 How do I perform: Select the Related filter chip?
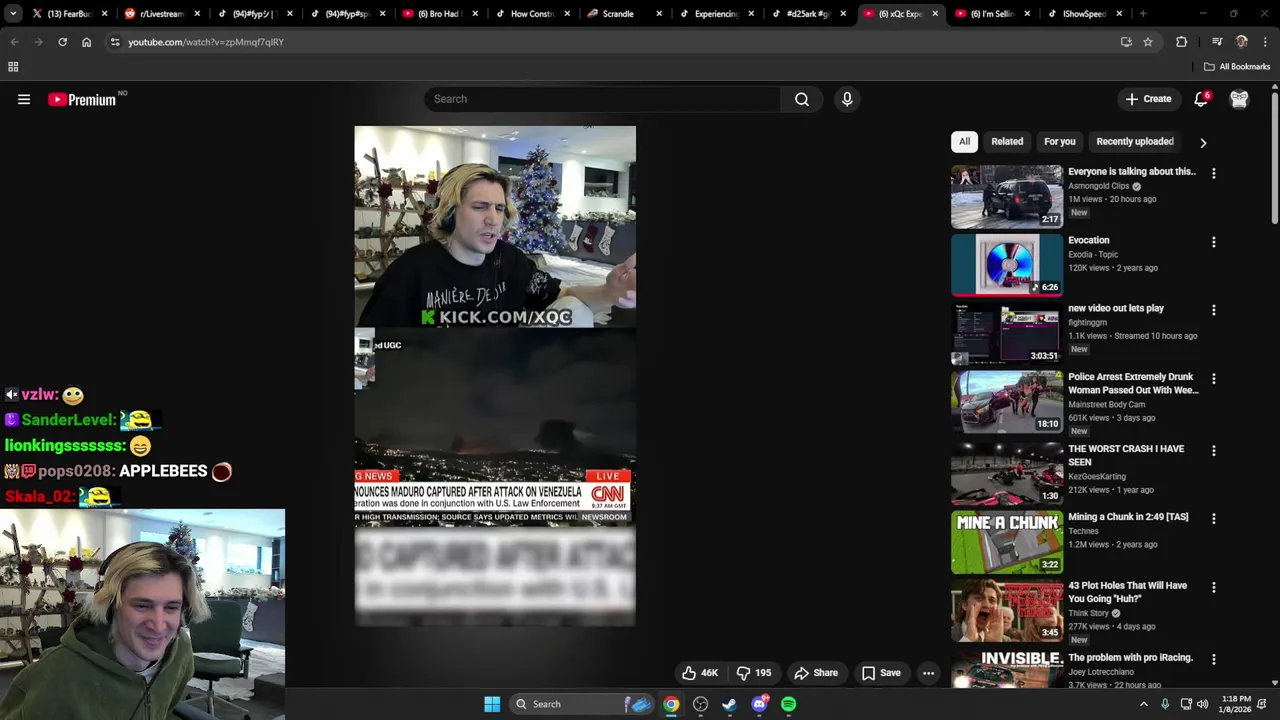[1007, 142]
